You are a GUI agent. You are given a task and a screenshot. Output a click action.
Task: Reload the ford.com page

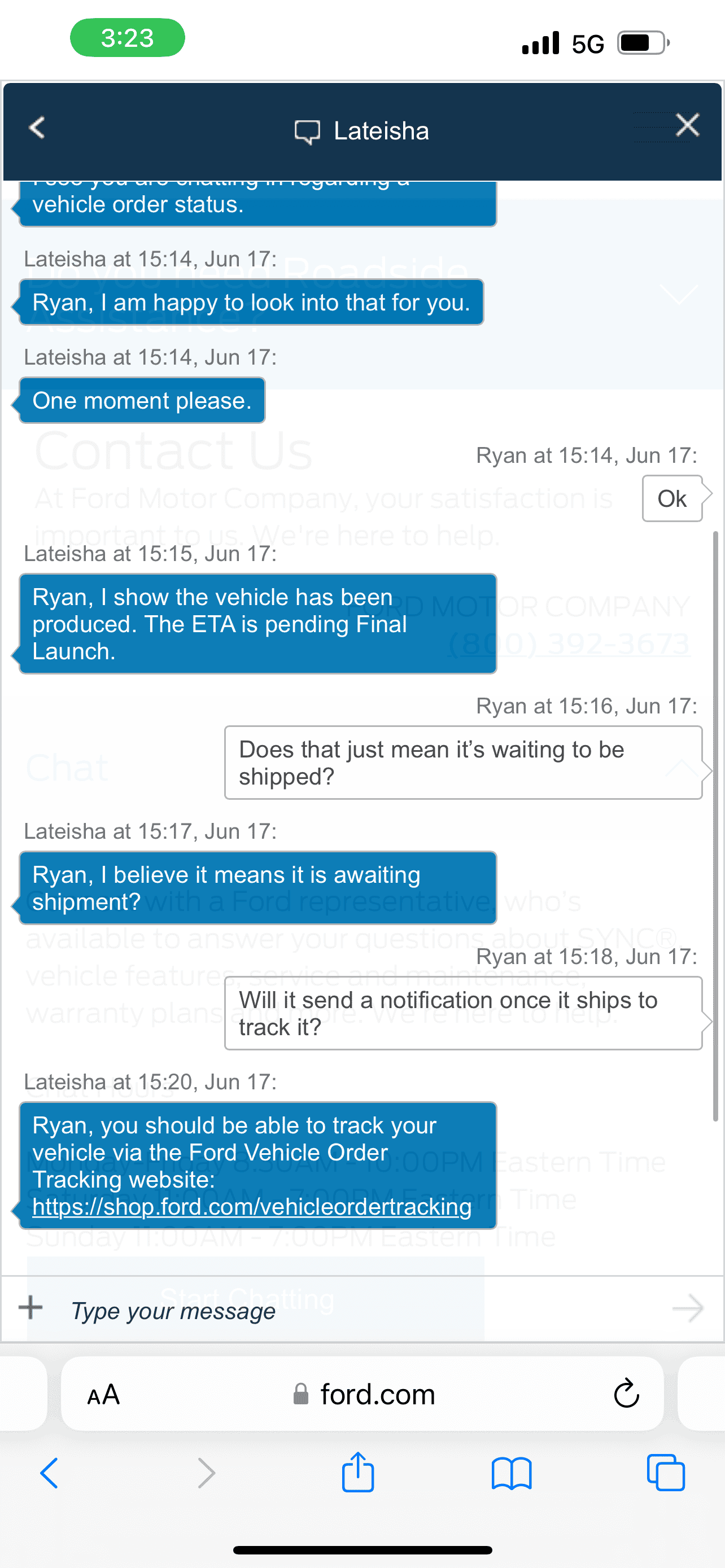[626, 1393]
